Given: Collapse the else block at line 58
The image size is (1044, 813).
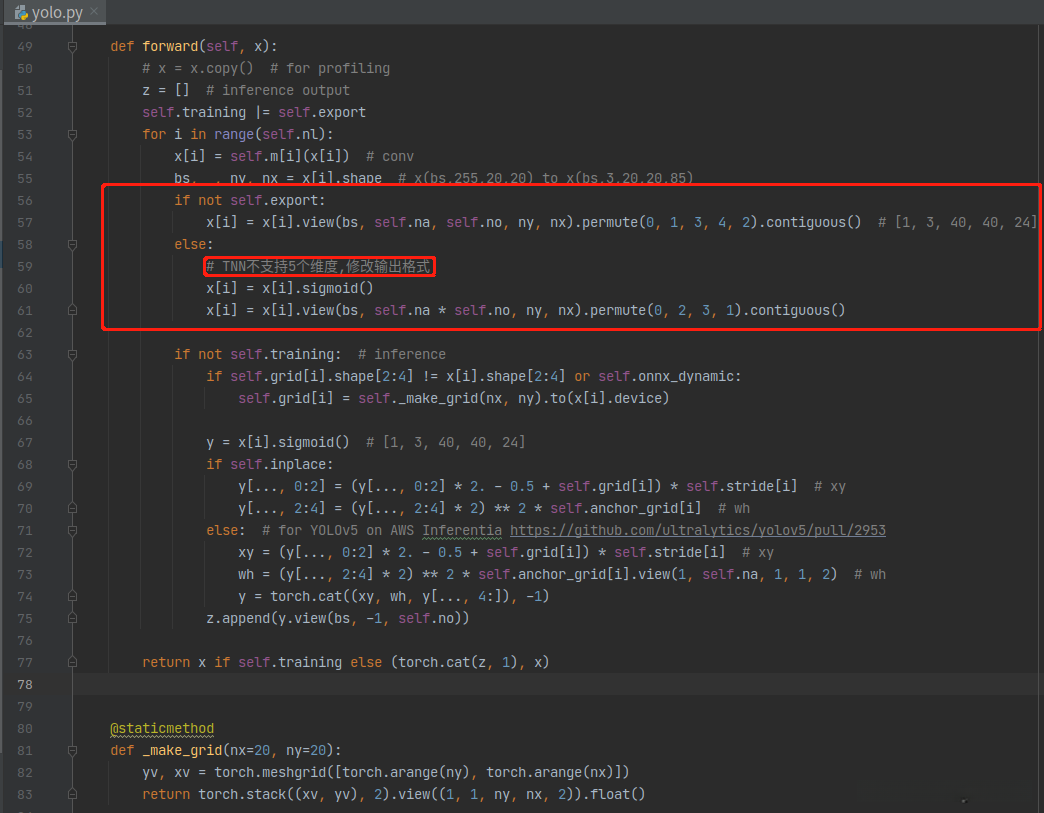Looking at the screenshot, I should [x=73, y=244].
